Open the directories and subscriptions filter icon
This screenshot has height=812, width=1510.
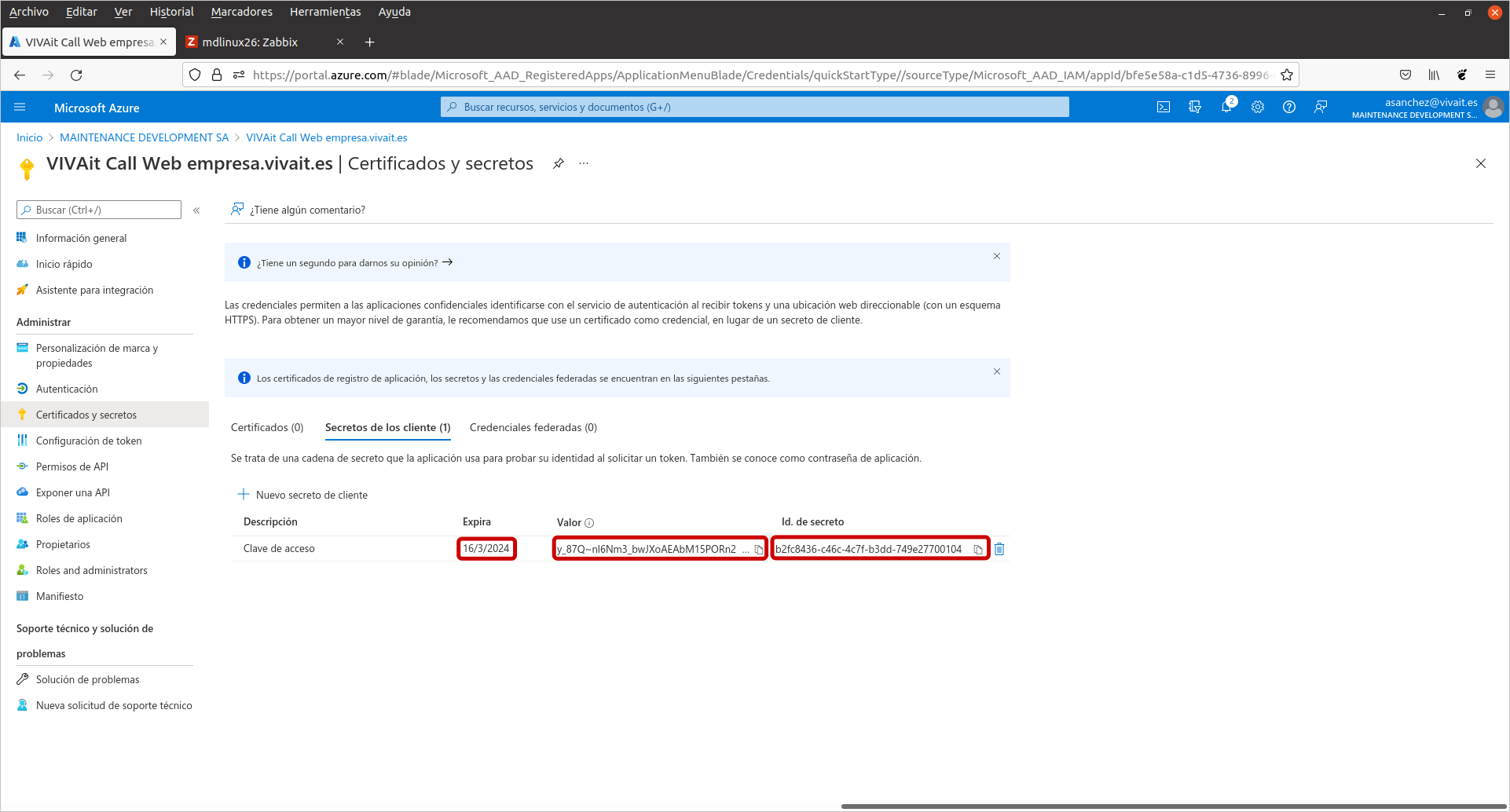click(1195, 108)
